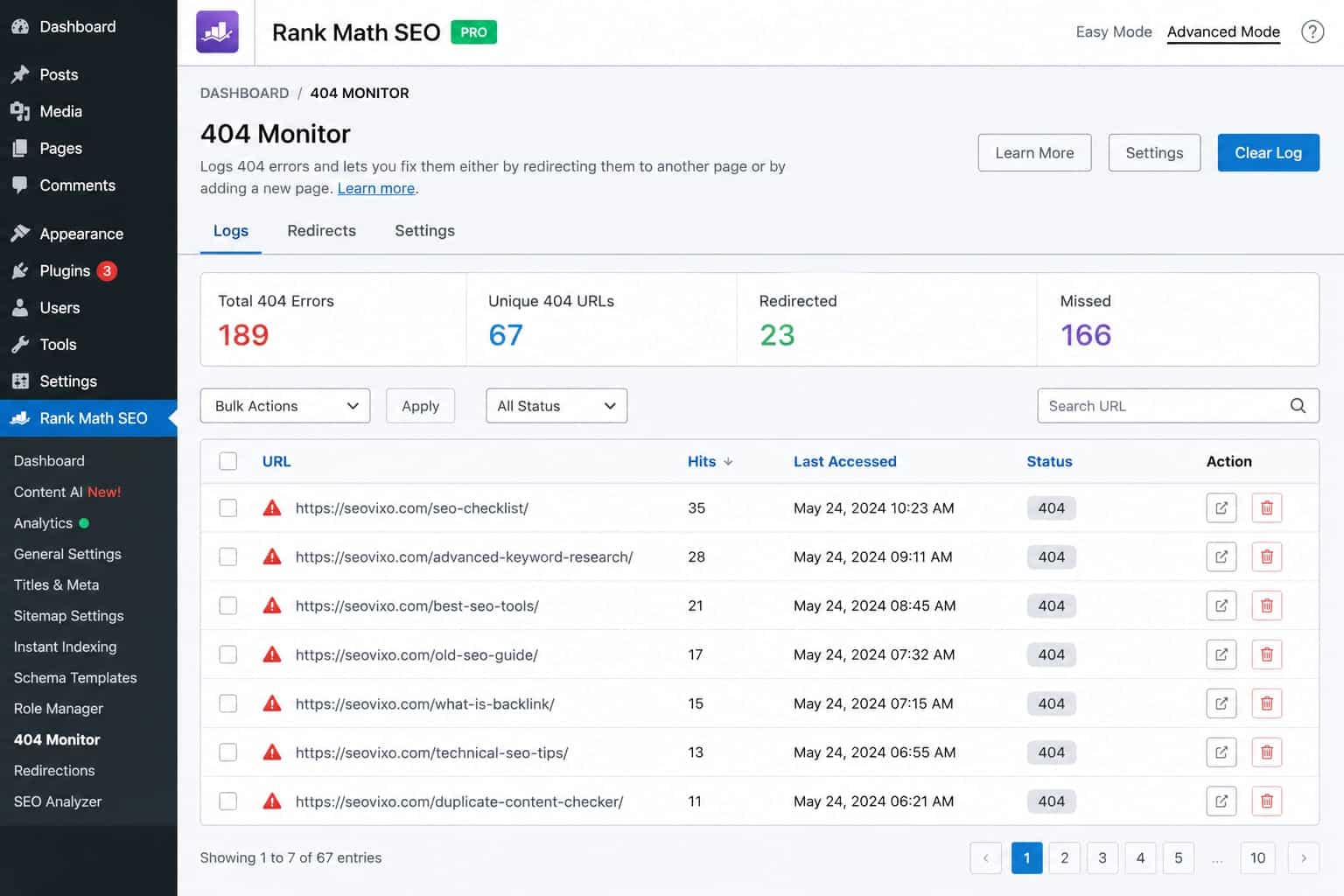Image resolution: width=1344 pixels, height=896 pixels.
Task: Click the Search URL input field
Action: click(1178, 406)
